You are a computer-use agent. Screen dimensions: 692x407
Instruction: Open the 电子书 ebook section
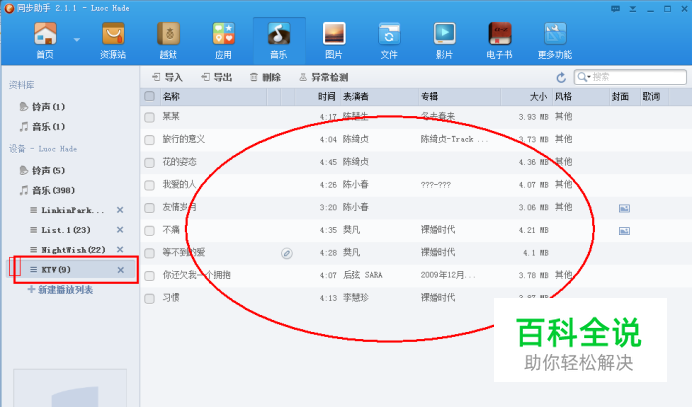click(499, 41)
